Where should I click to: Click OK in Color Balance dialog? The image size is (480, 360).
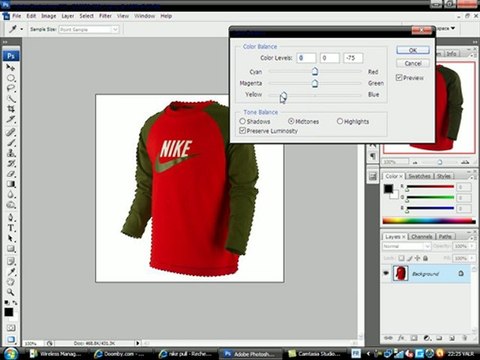click(413, 50)
